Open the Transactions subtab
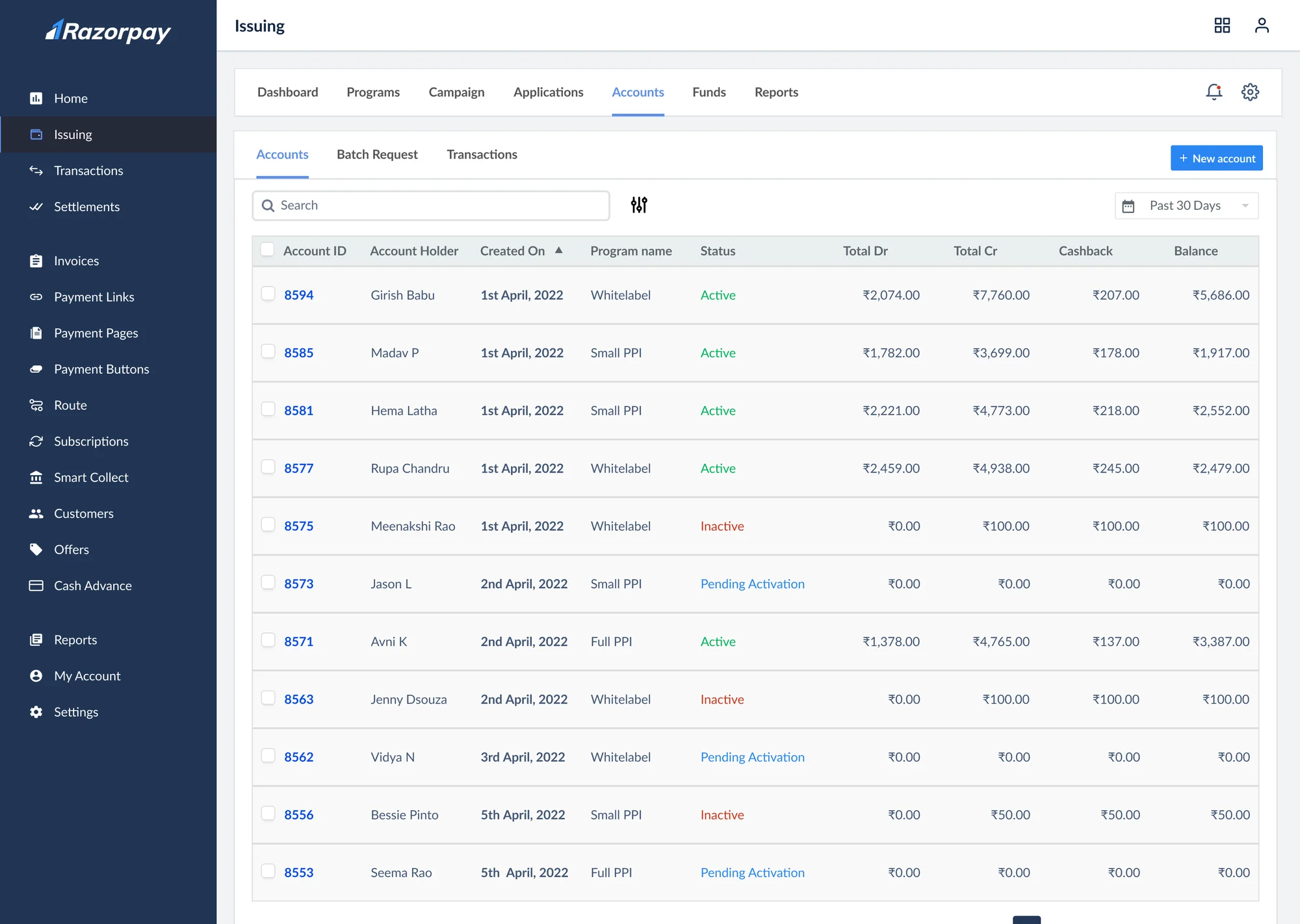 482,154
